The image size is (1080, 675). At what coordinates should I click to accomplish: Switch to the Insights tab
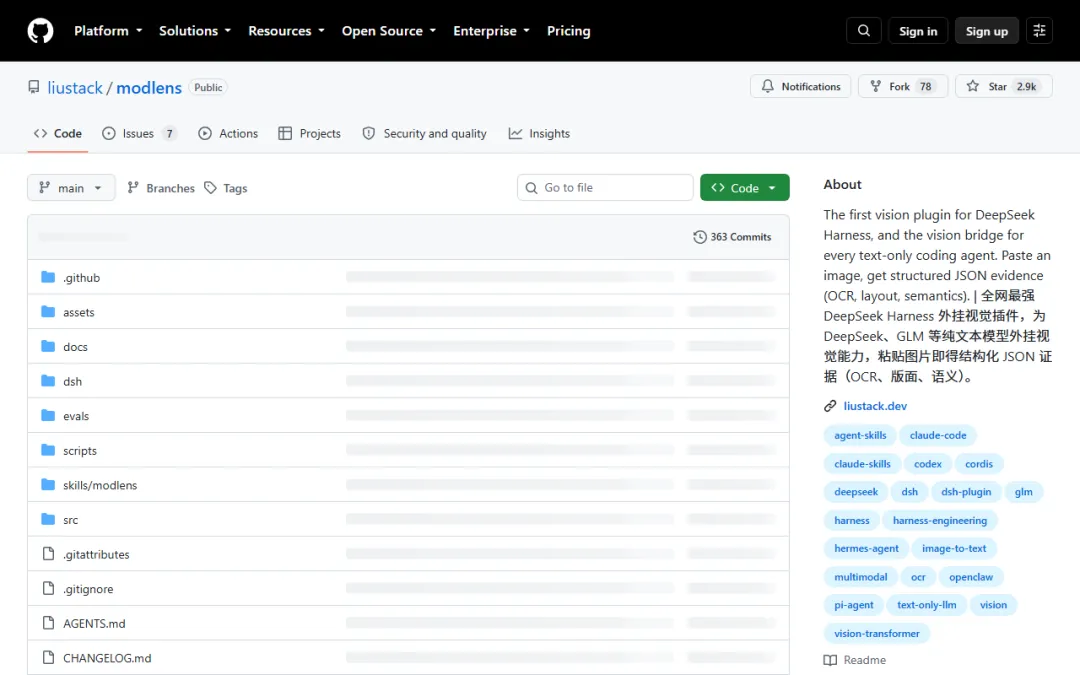(x=539, y=134)
